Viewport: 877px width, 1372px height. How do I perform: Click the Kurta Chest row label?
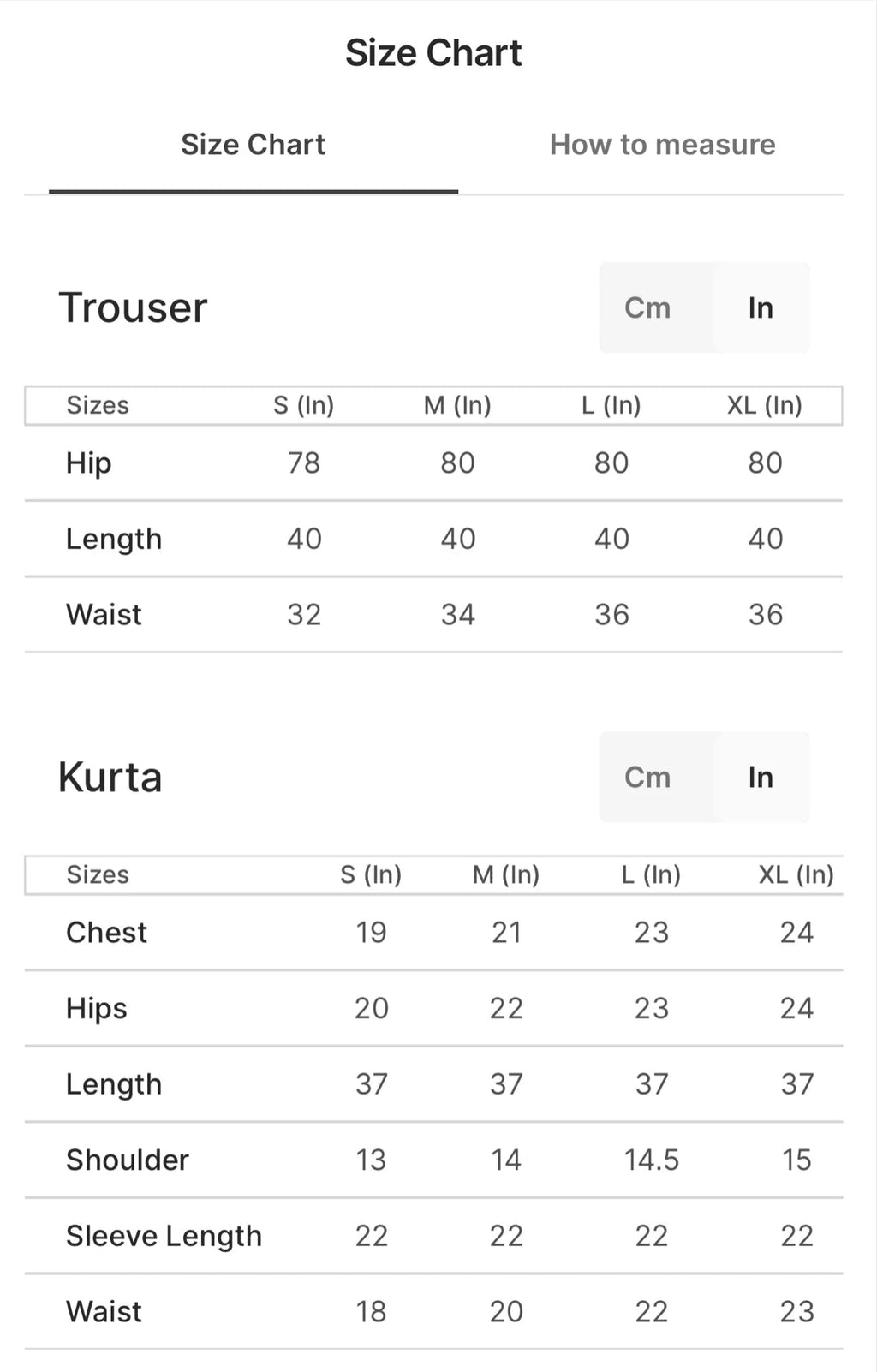click(106, 932)
